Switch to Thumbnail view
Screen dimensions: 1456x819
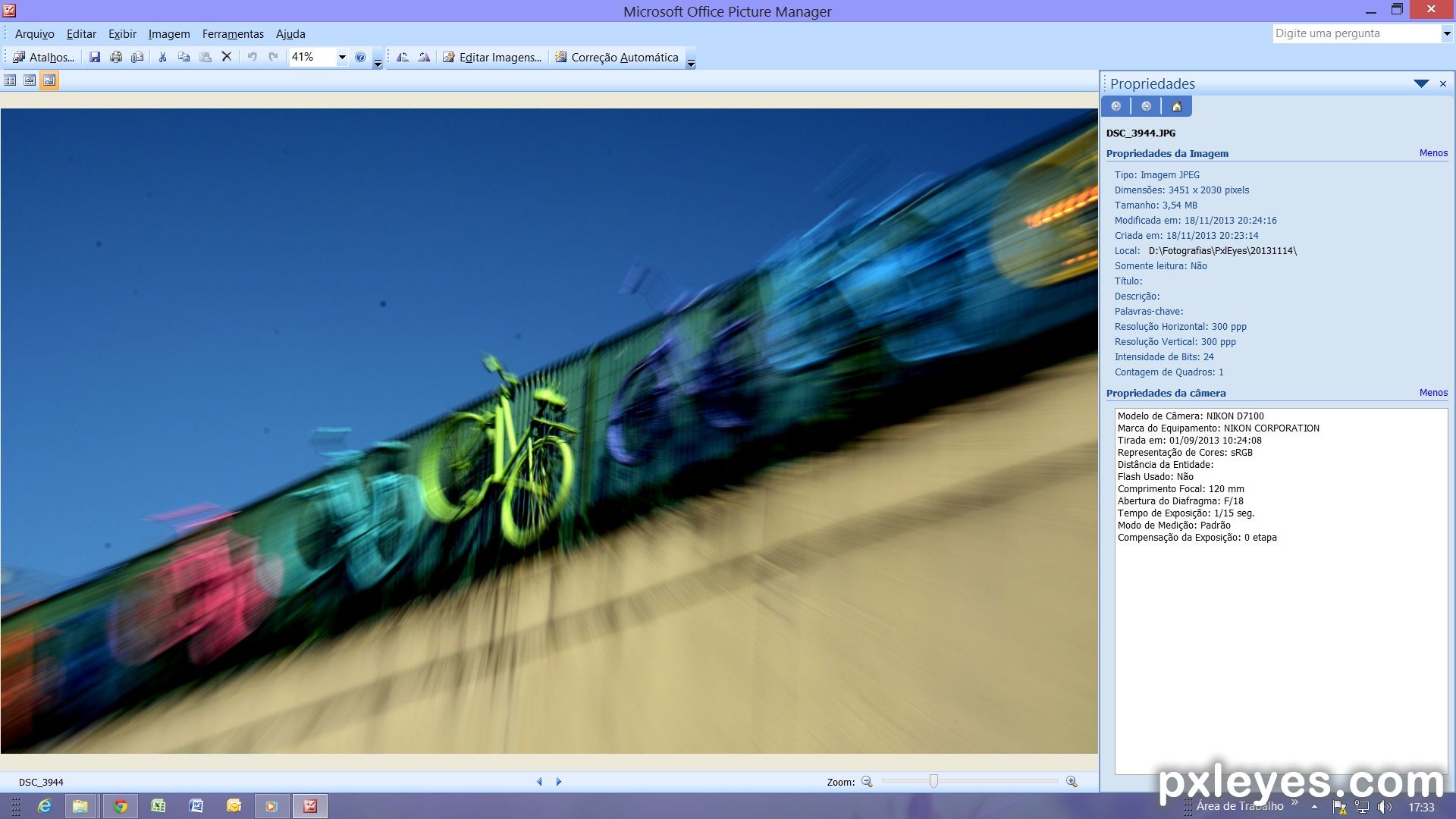point(10,80)
